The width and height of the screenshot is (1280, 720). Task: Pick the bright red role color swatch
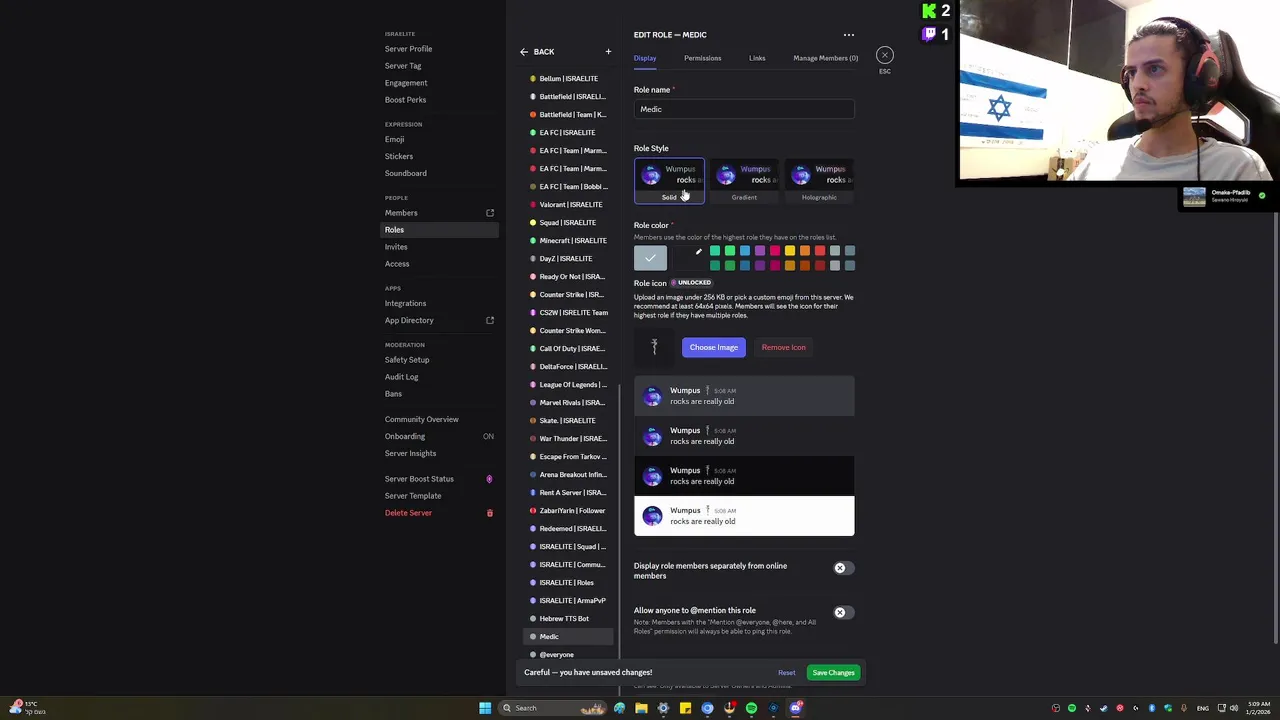(x=820, y=250)
